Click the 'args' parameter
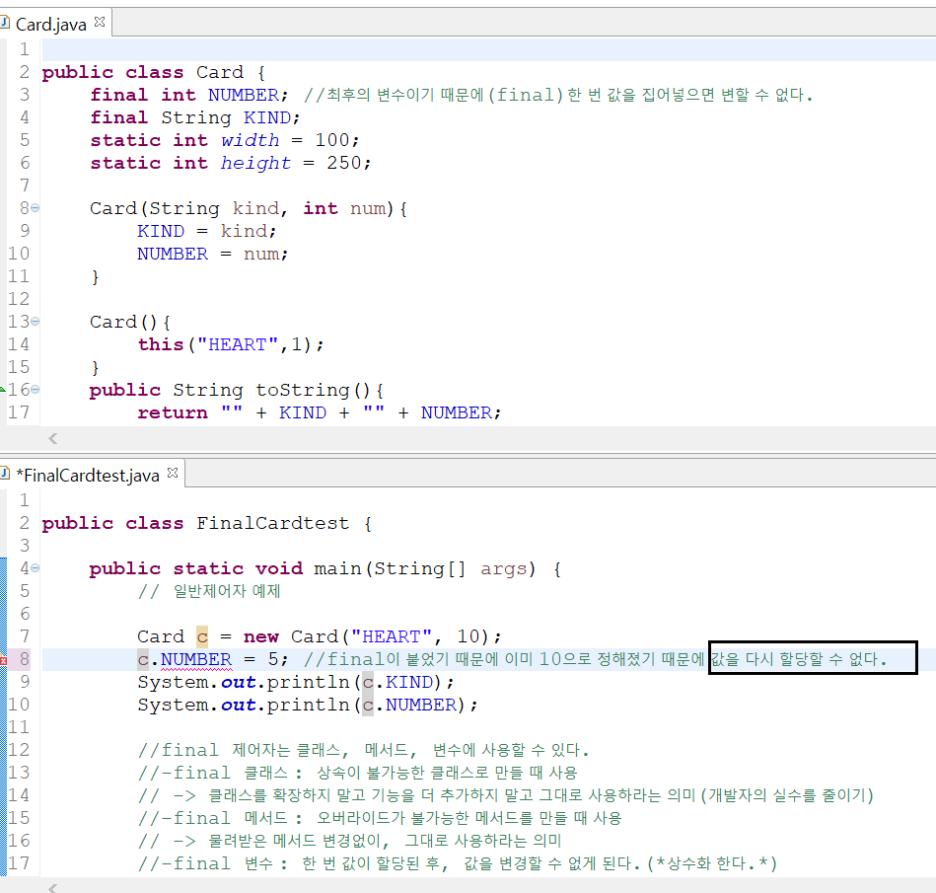This screenshot has height=893, width=936. point(504,569)
